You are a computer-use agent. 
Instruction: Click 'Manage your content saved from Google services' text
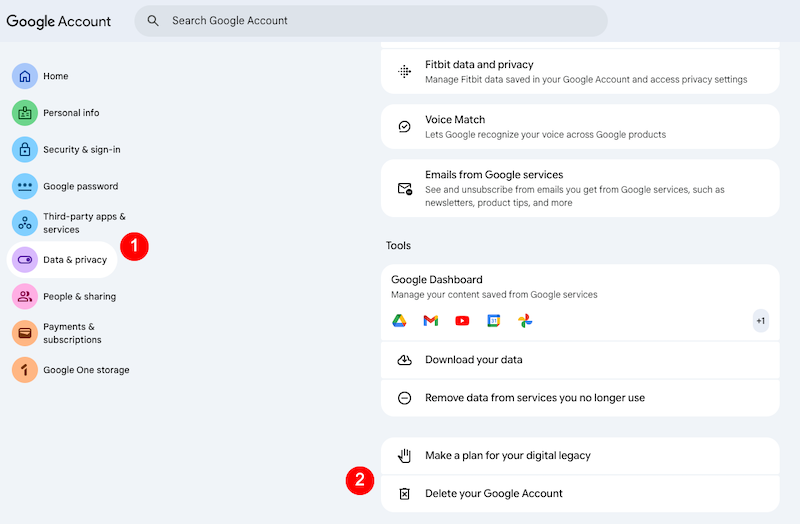point(494,295)
